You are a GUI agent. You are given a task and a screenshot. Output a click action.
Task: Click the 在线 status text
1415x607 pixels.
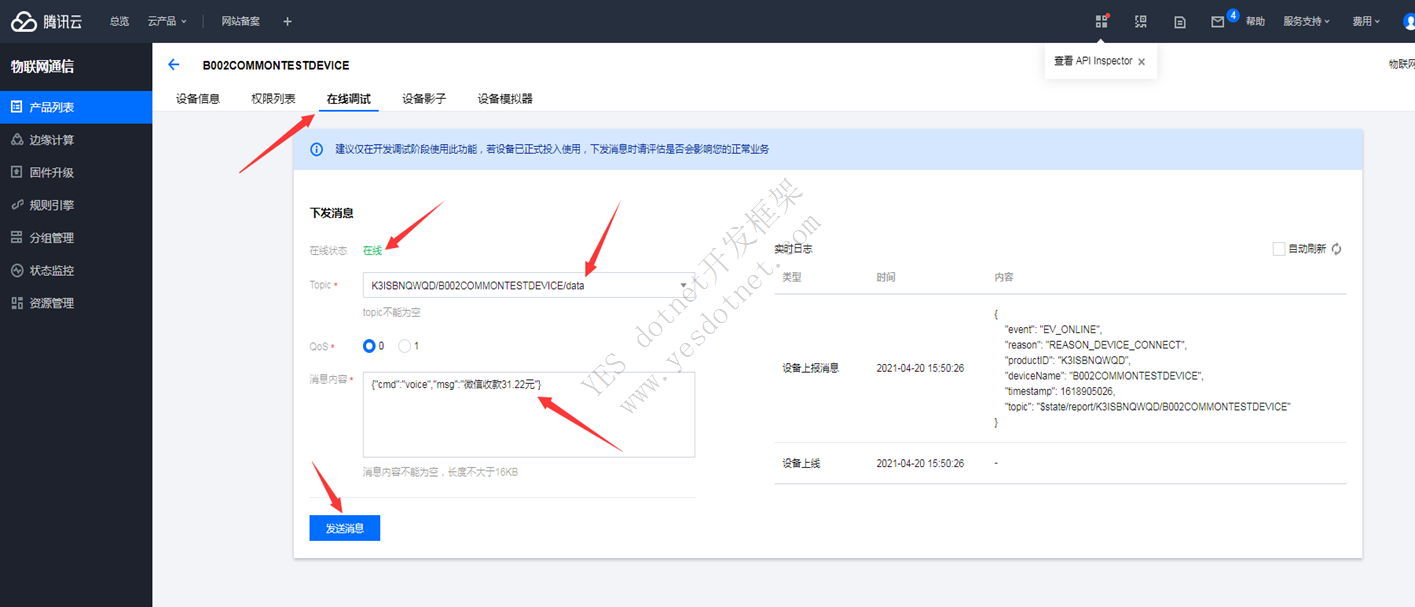coord(372,250)
